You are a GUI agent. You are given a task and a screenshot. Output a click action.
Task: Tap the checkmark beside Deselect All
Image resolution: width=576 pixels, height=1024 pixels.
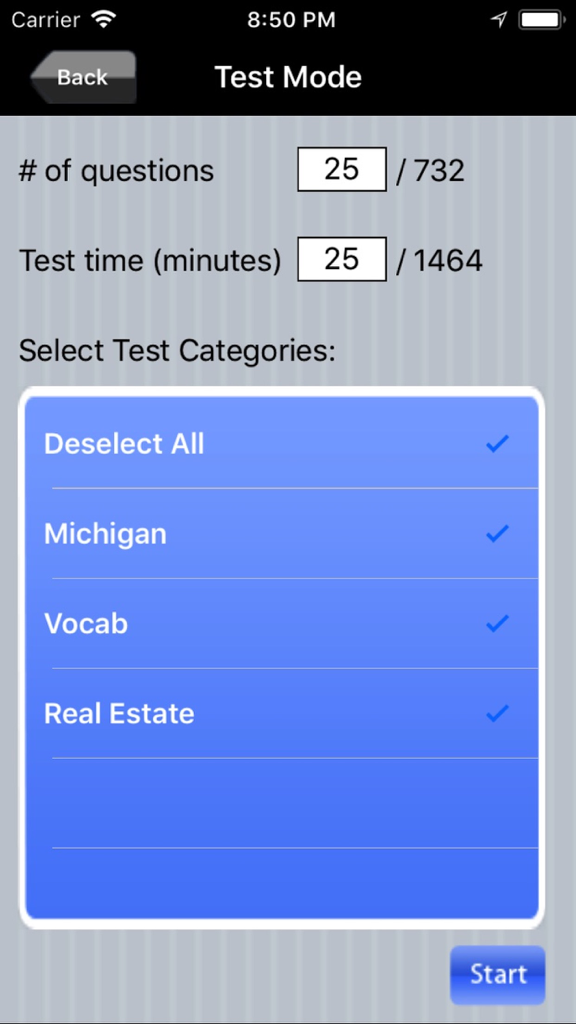coord(497,444)
